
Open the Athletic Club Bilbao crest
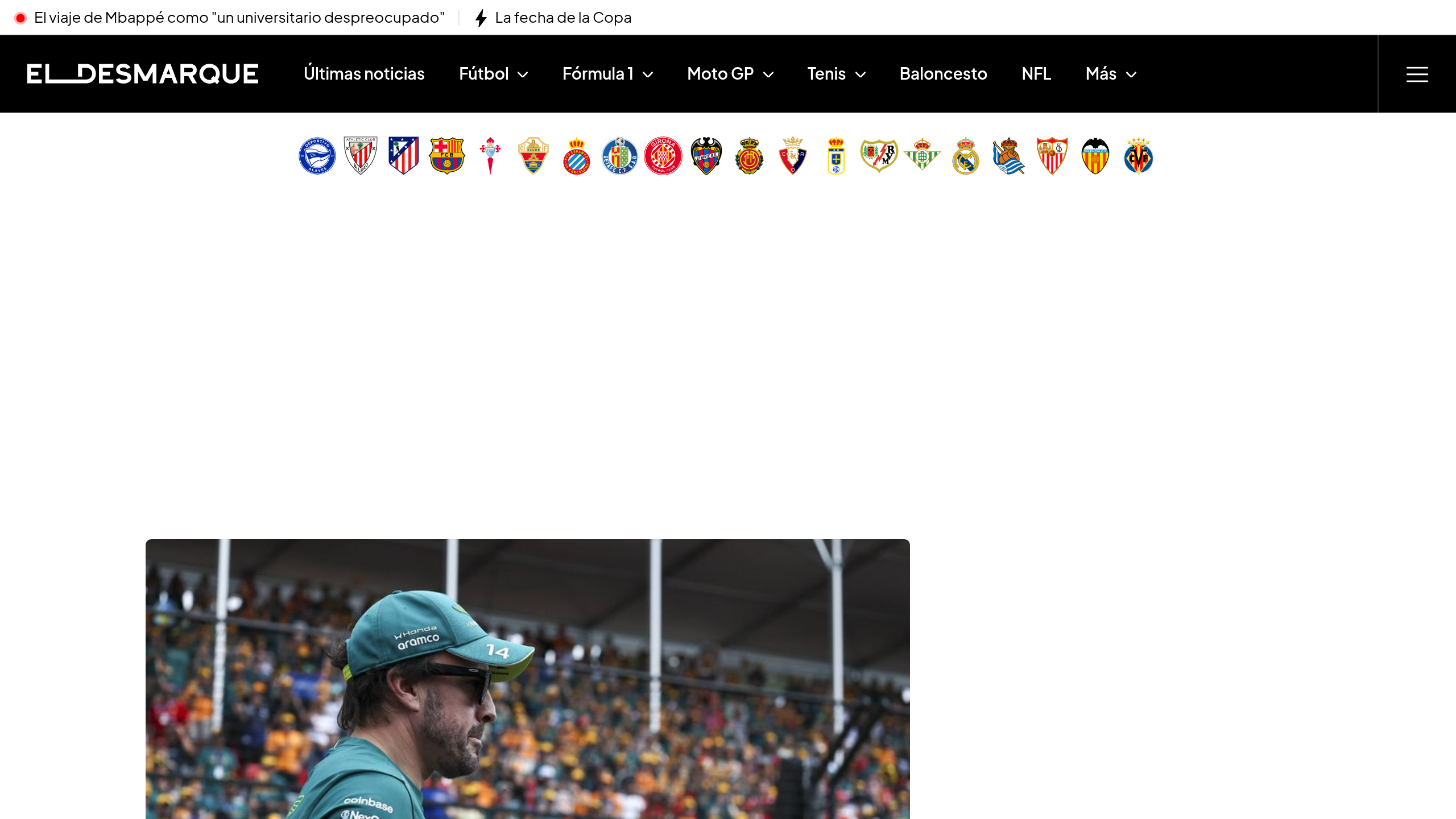pyautogui.click(x=361, y=156)
